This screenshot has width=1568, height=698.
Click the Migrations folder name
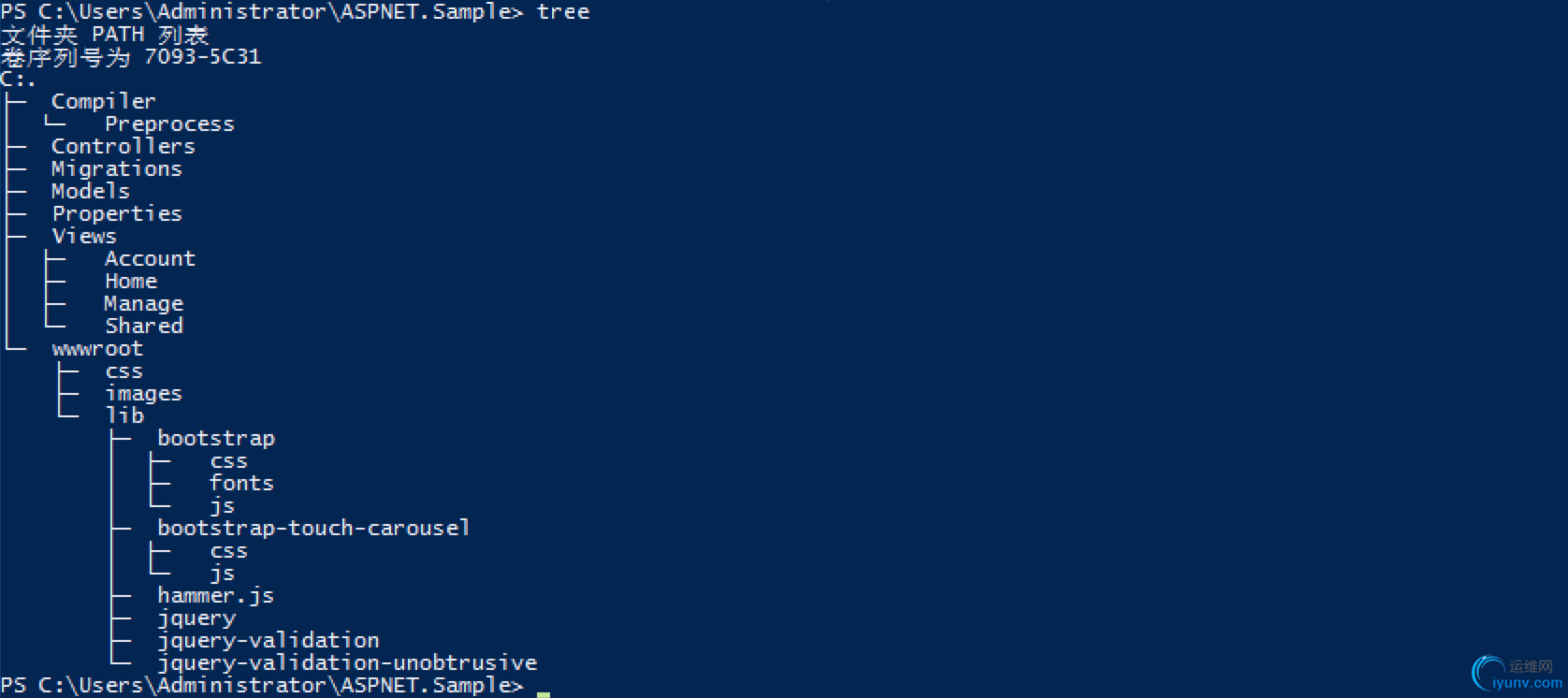pyautogui.click(x=117, y=168)
